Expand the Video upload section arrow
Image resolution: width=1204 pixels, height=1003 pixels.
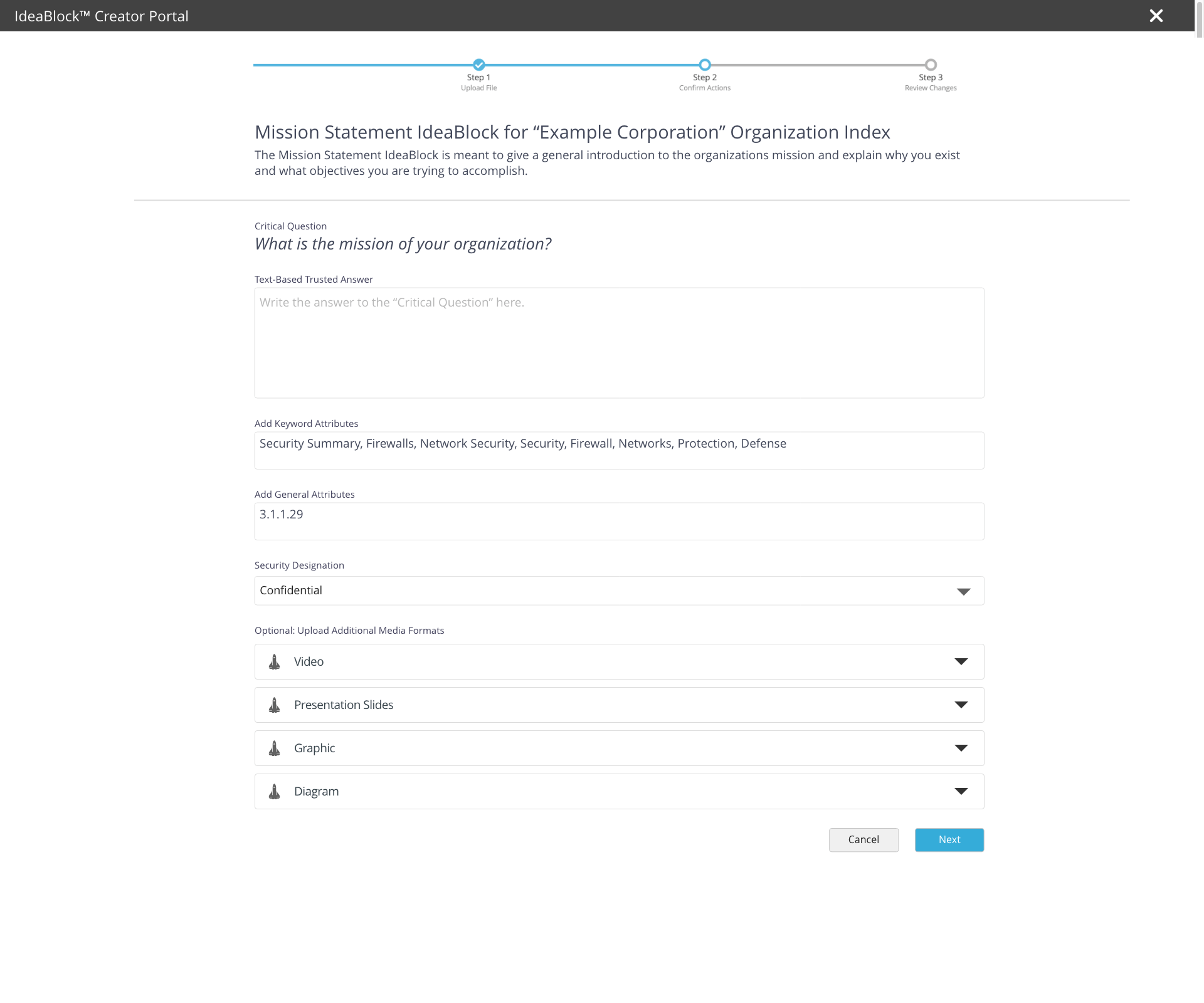[x=961, y=661]
